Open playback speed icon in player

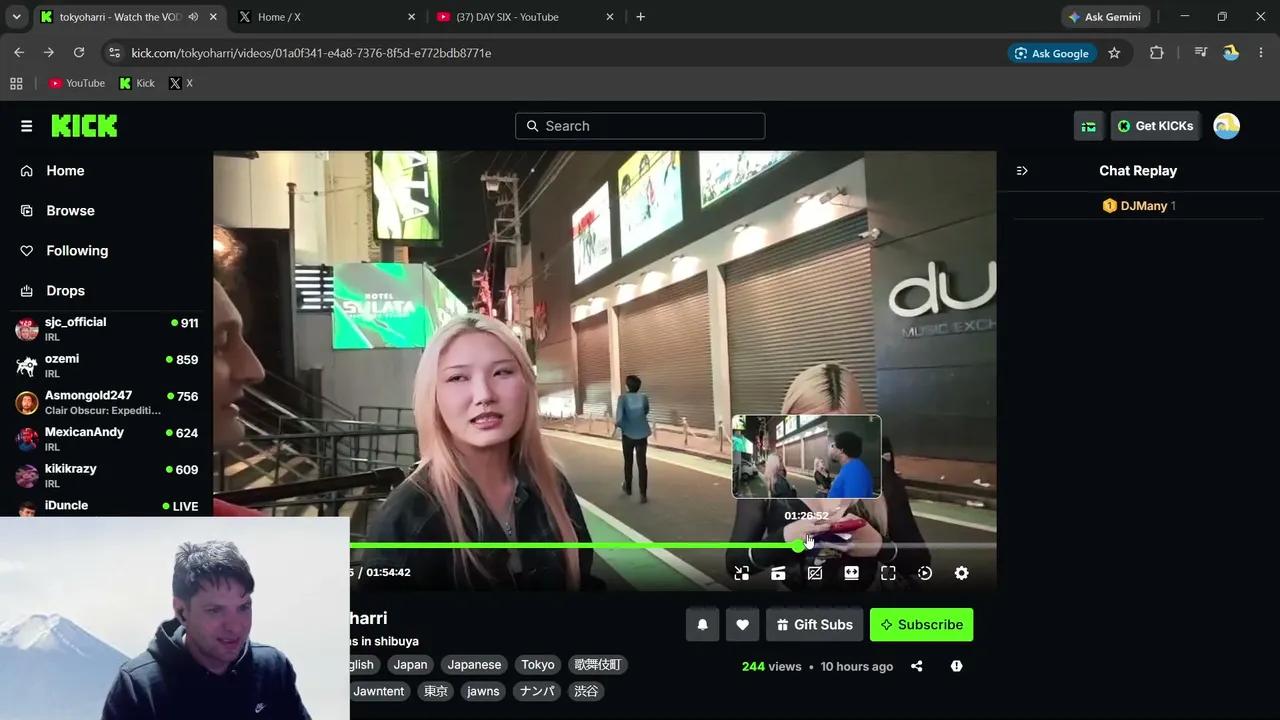(925, 573)
